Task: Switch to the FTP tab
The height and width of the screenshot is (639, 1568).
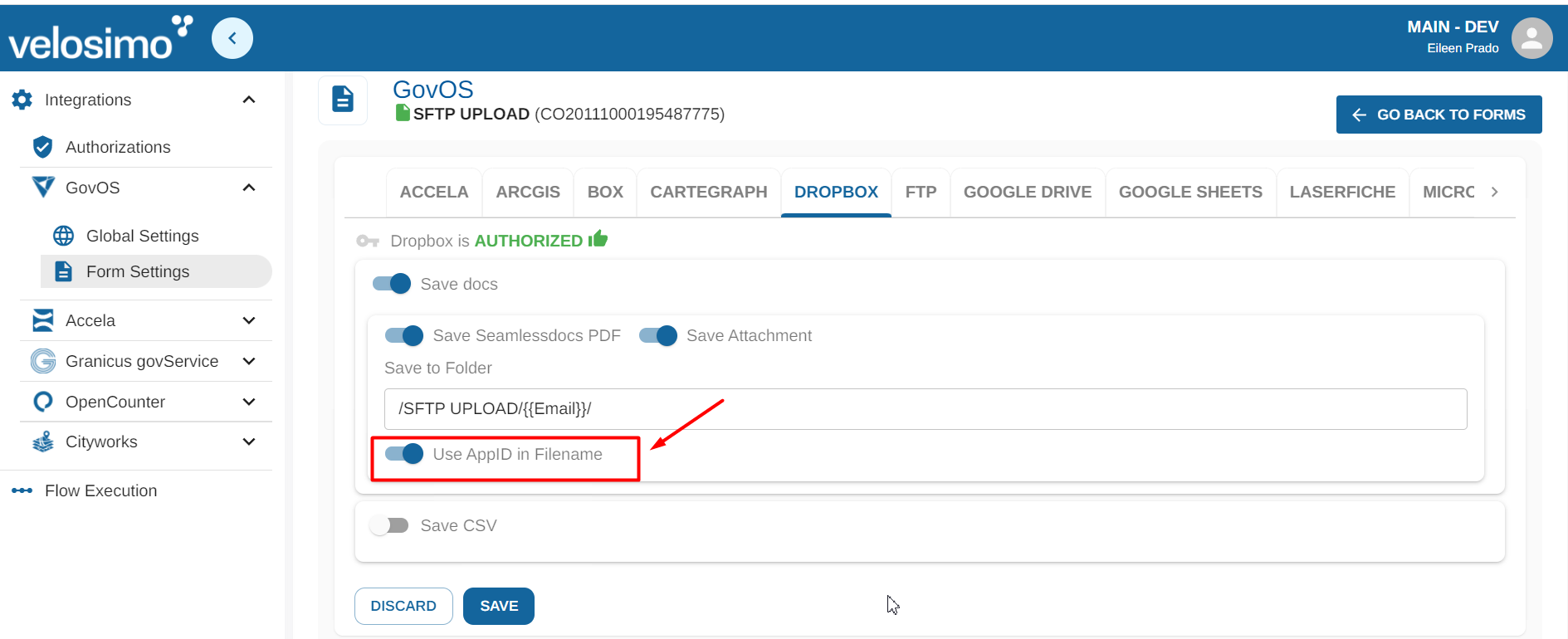Action: (x=921, y=192)
